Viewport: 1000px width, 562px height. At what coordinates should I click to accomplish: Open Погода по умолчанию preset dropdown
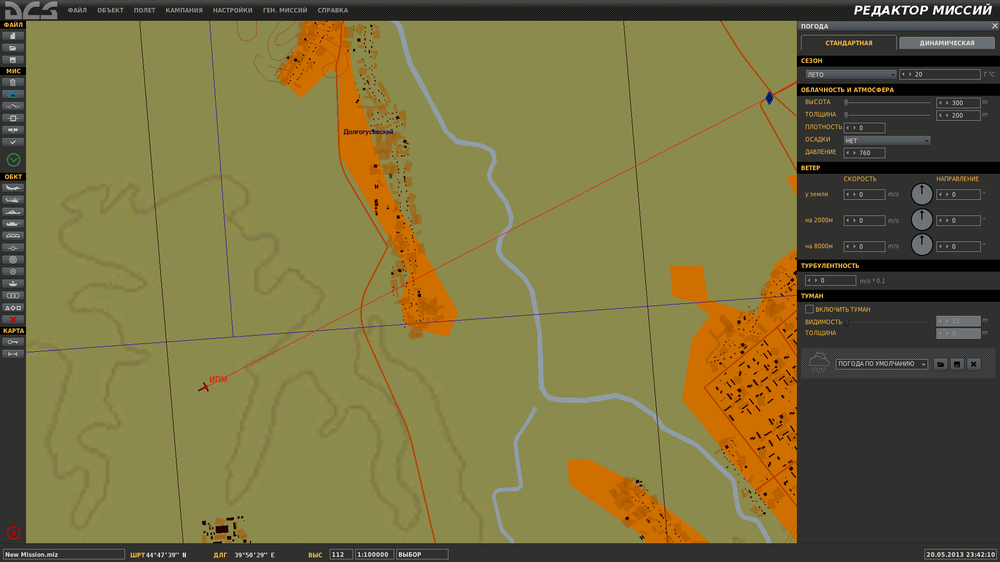coord(881,364)
